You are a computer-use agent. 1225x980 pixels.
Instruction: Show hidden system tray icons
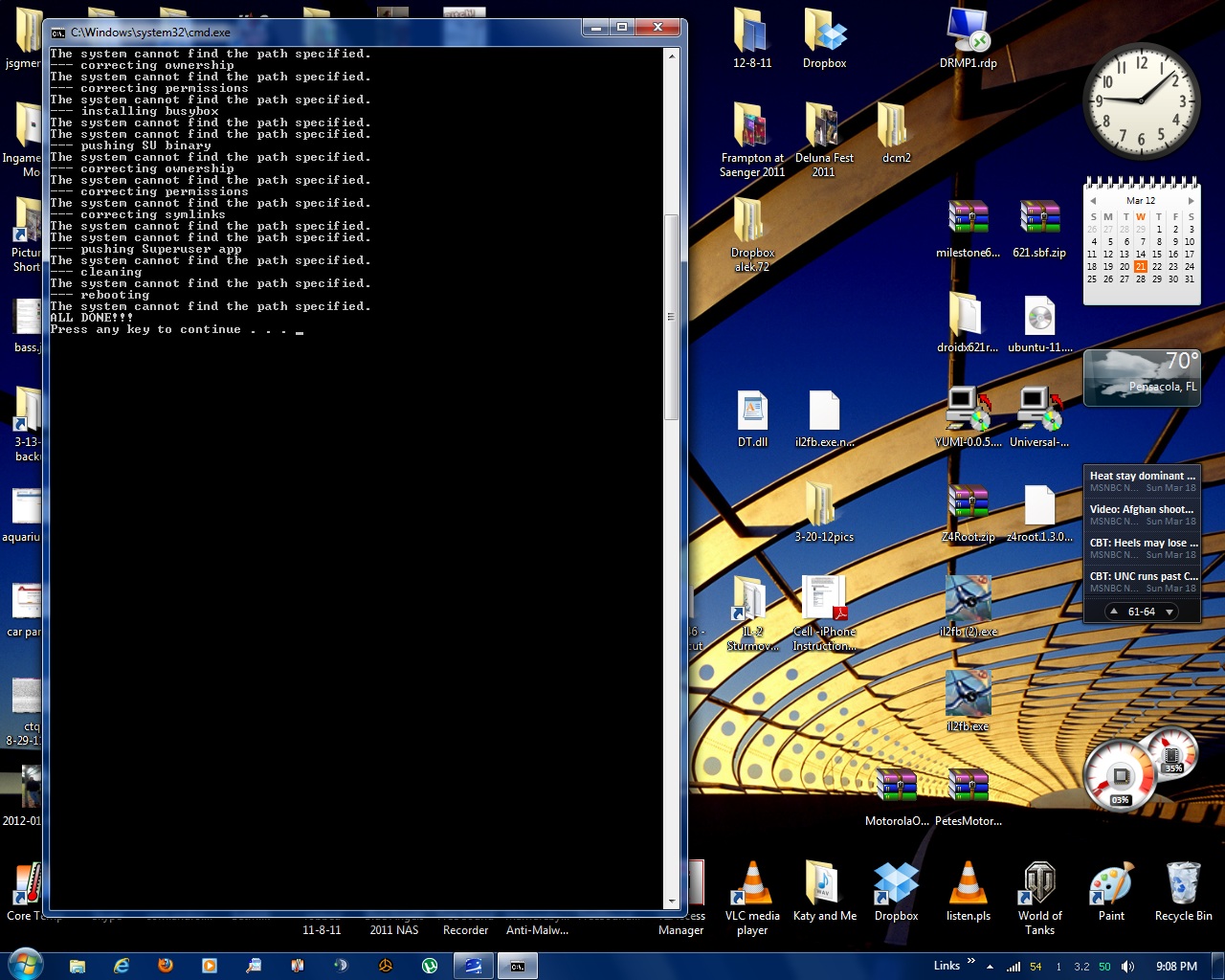tap(990, 967)
